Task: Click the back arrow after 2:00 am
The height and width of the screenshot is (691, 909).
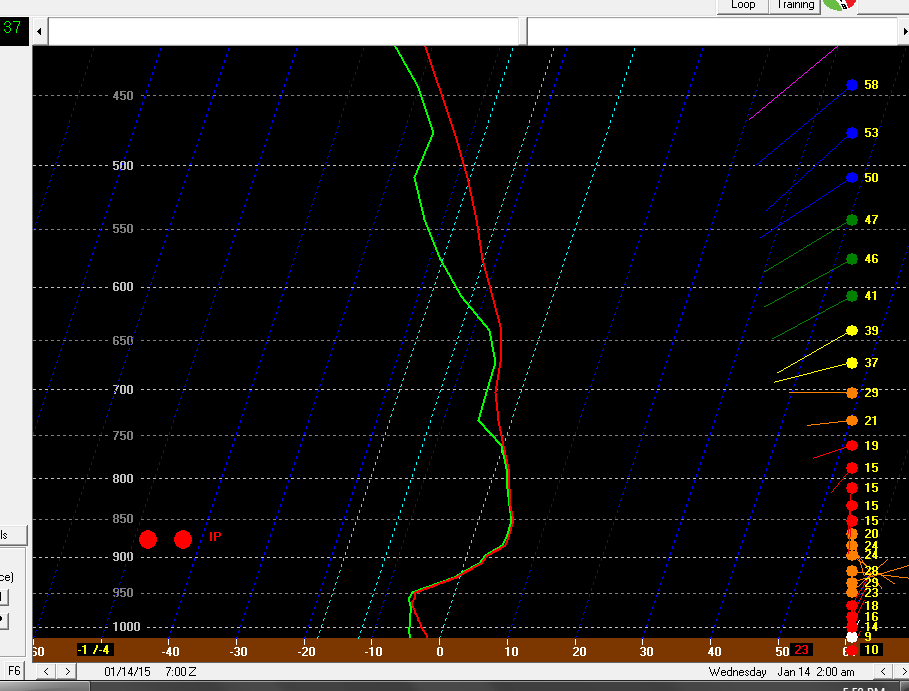Action: click(x=882, y=671)
